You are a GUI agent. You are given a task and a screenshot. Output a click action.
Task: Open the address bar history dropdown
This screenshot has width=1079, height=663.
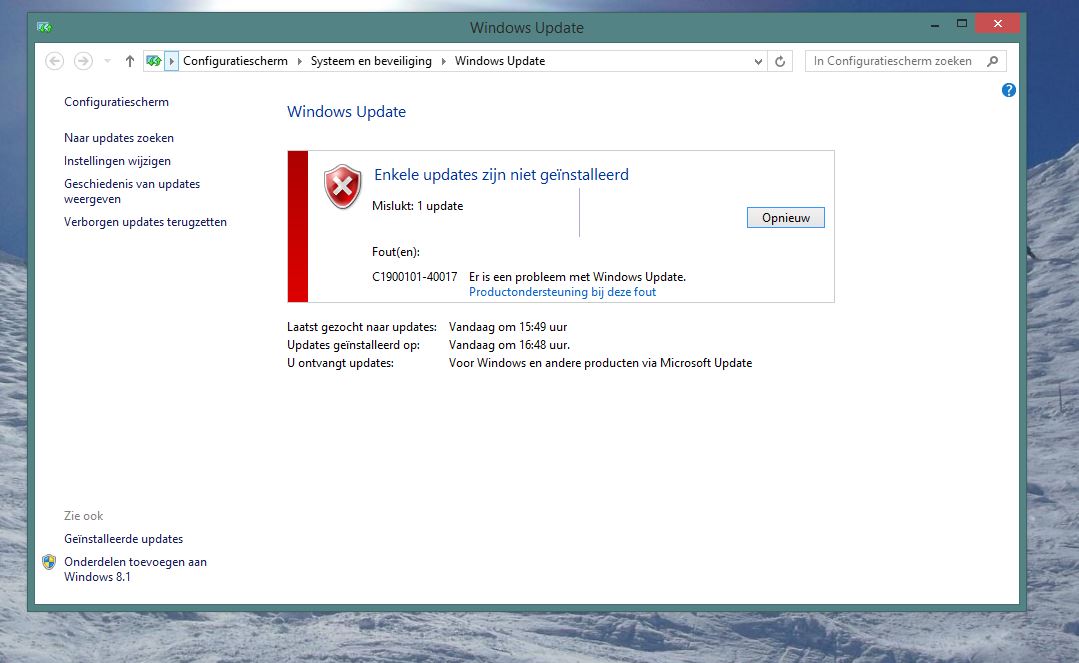pyautogui.click(x=758, y=61)
